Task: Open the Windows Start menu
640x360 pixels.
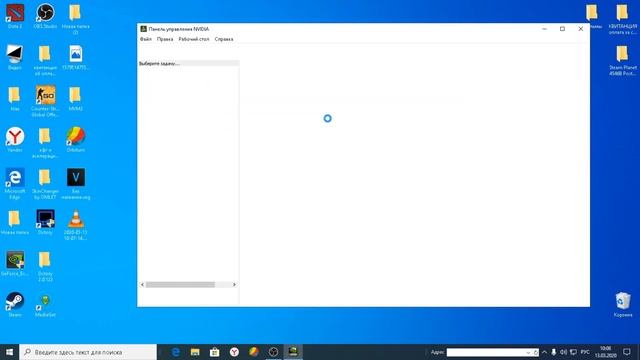Action: tap(9, 352)
